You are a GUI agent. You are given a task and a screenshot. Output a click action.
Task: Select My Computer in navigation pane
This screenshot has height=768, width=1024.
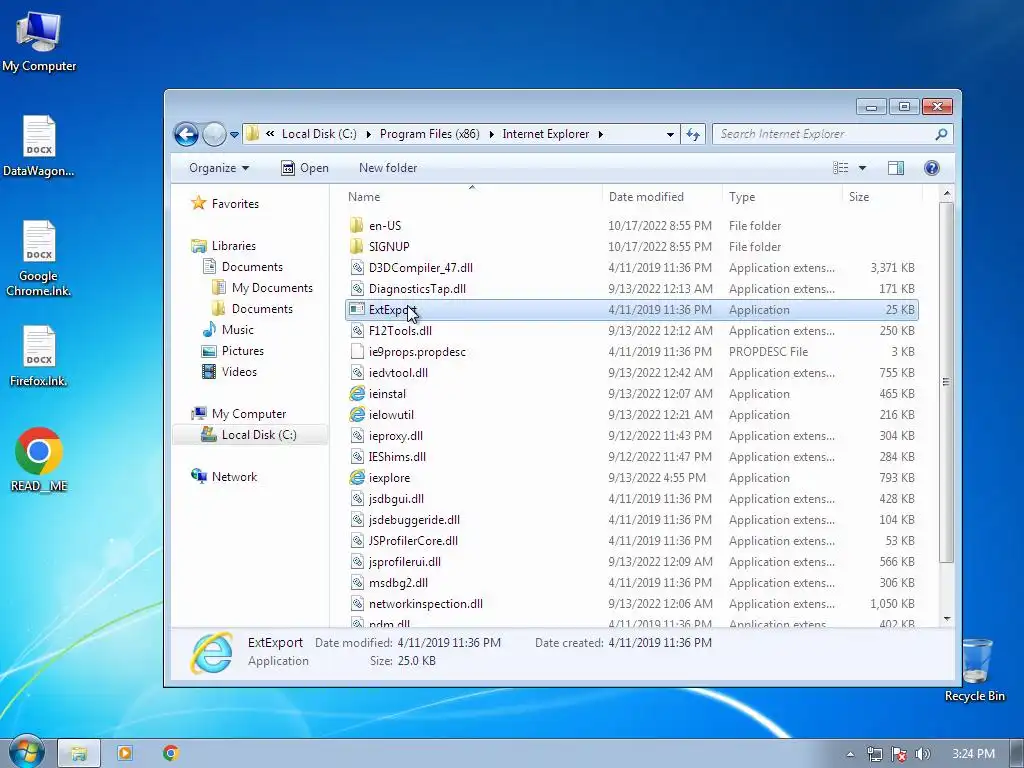click(x=239, y=414)
